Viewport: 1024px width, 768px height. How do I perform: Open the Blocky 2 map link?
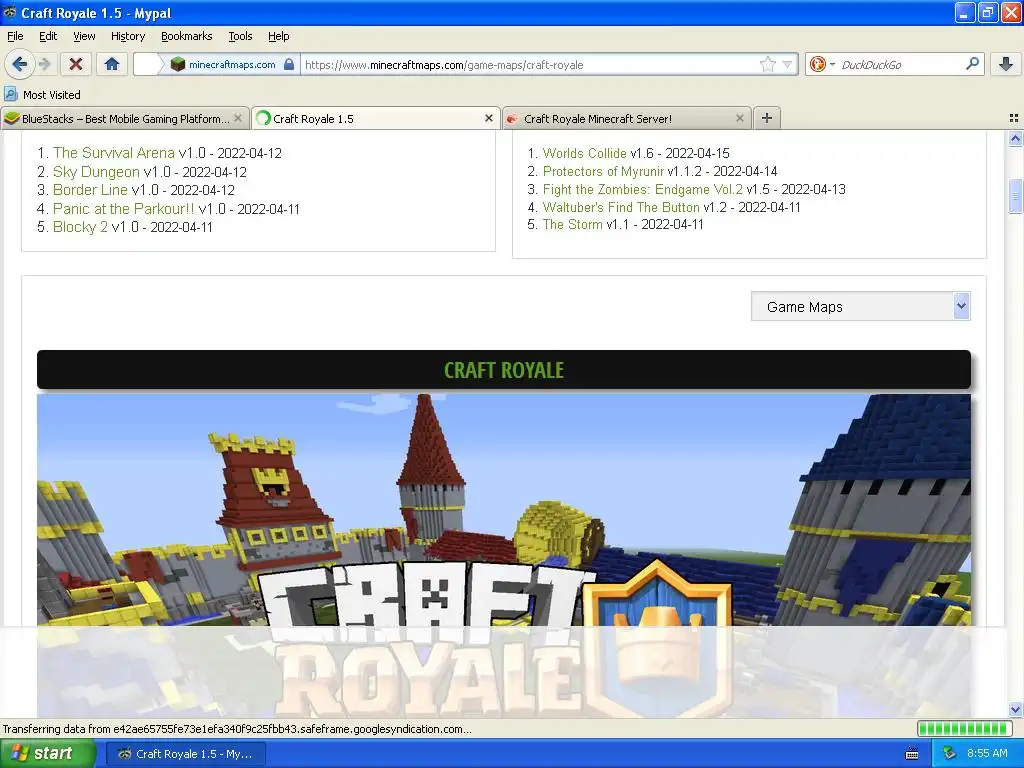80,227
